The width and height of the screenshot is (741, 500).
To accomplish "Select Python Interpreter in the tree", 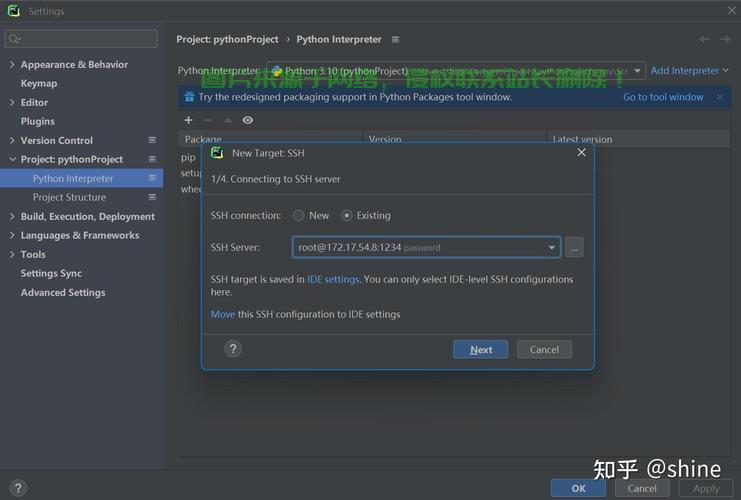I will click(x=81, y=178).
